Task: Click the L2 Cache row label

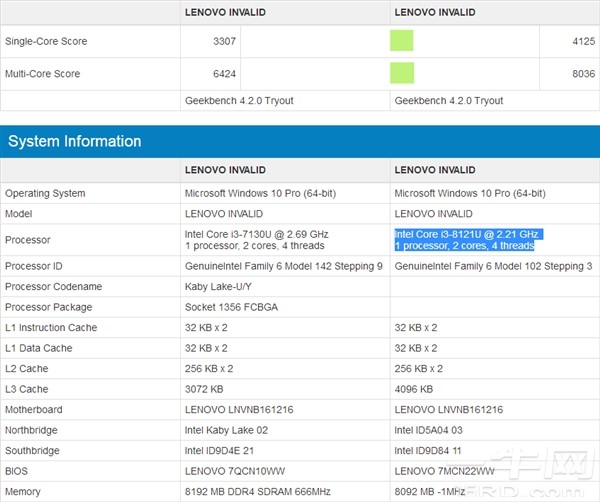Action: pyautogui.click(x=26, y=369)
